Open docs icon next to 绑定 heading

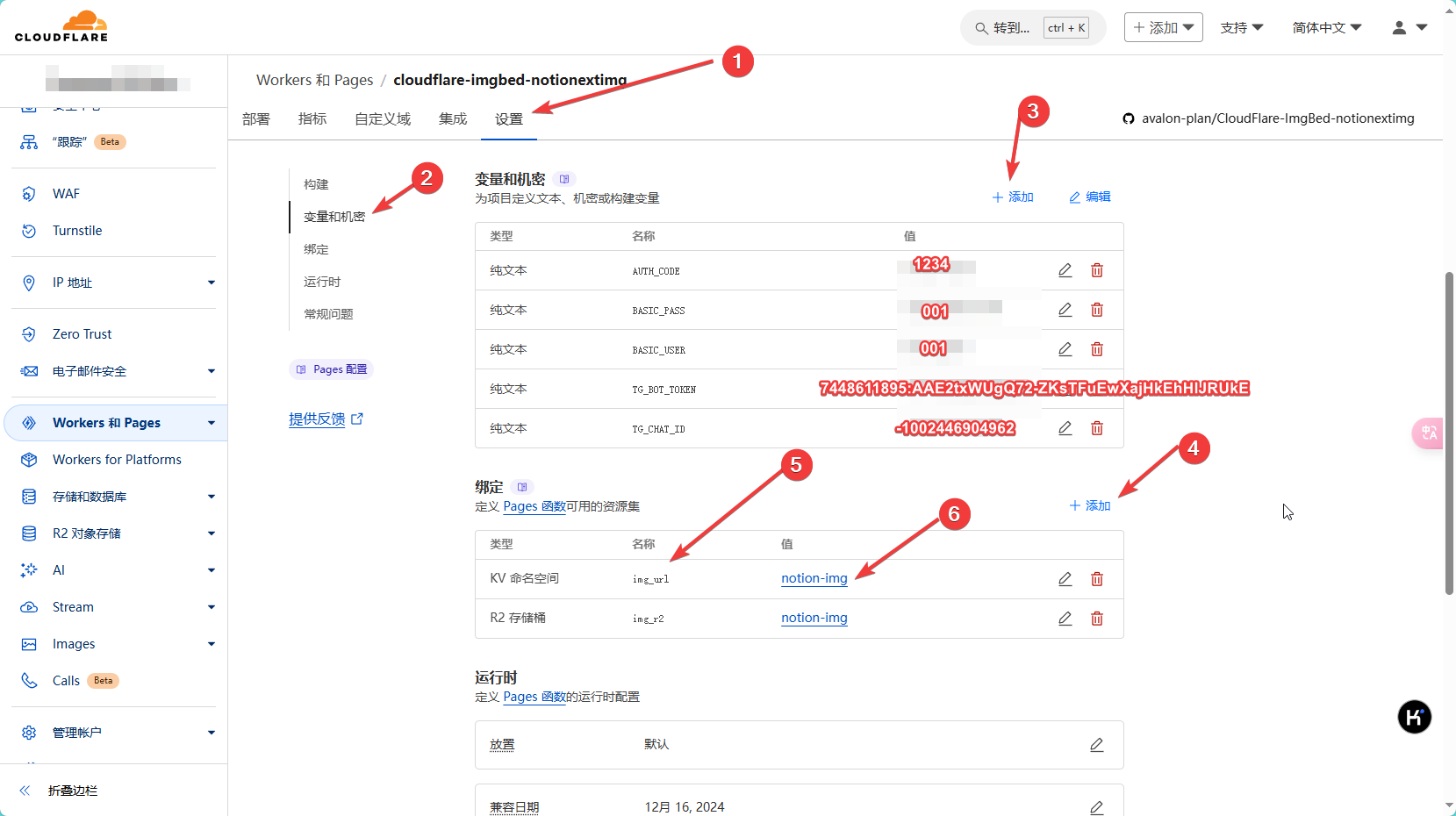coord(522,487)
